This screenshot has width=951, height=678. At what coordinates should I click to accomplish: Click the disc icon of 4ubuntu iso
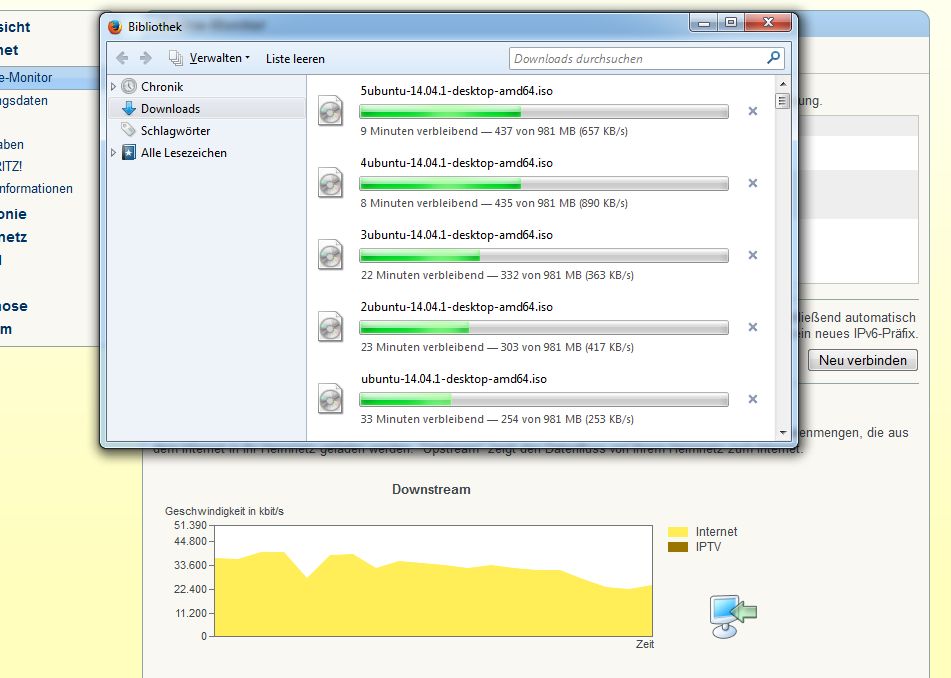pyautogui.click(x=331, y=183)
